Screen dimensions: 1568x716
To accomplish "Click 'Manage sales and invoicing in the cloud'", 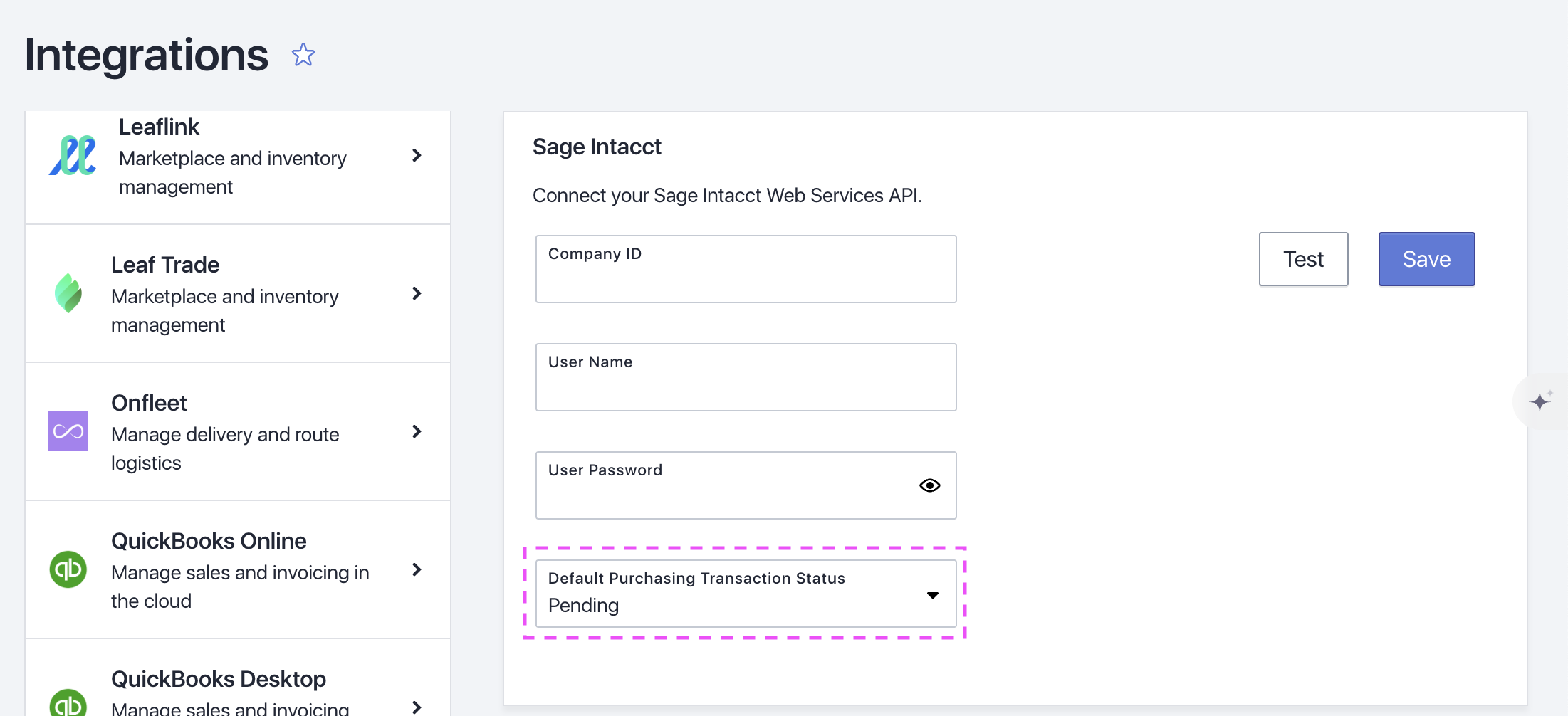I will click(240, 586).
